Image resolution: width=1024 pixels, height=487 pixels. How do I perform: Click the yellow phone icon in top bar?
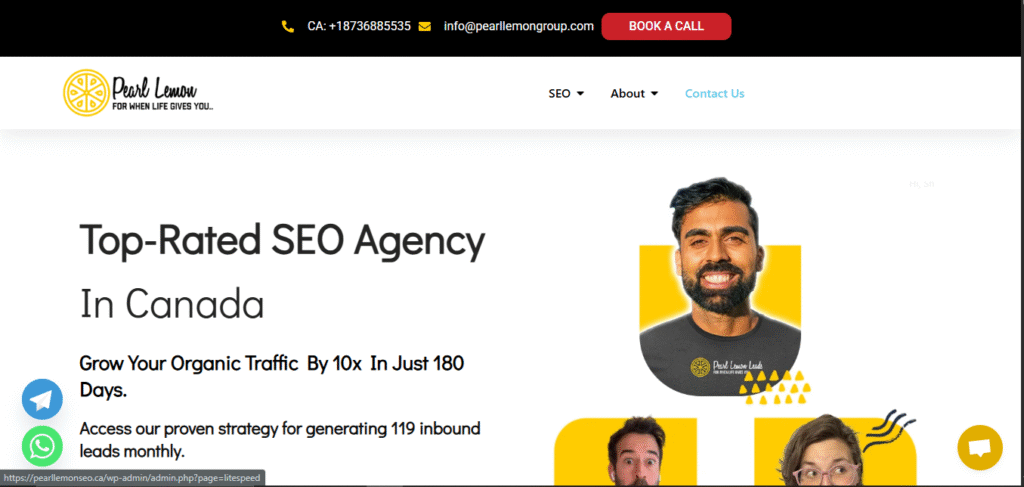287,27
